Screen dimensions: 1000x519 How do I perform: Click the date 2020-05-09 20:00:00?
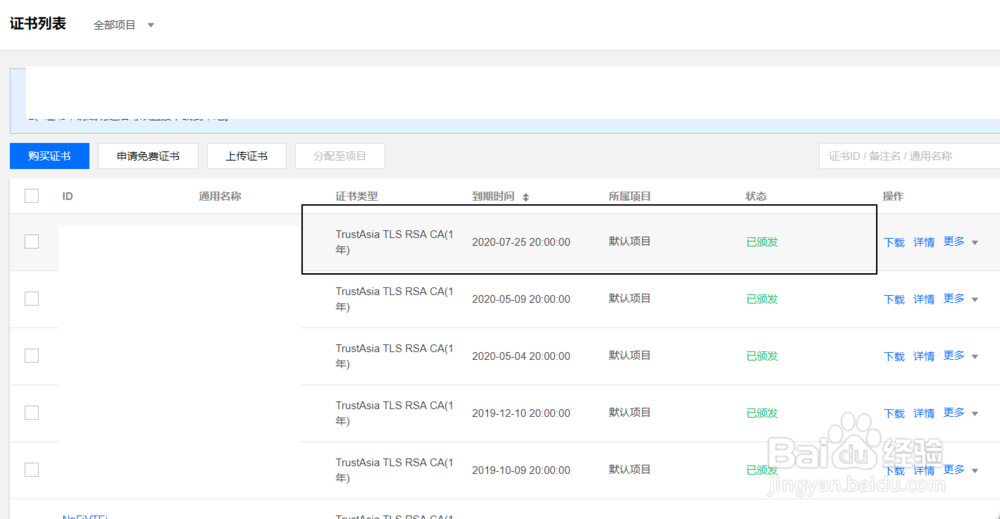point(521,299)
